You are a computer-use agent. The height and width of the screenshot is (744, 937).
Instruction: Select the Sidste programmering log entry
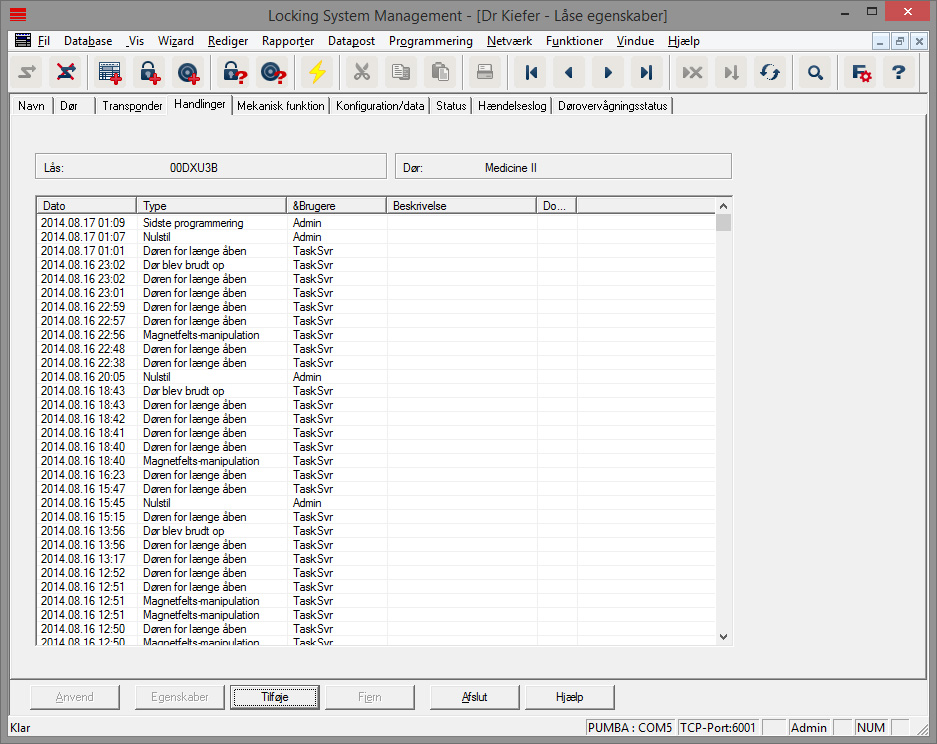193,223
